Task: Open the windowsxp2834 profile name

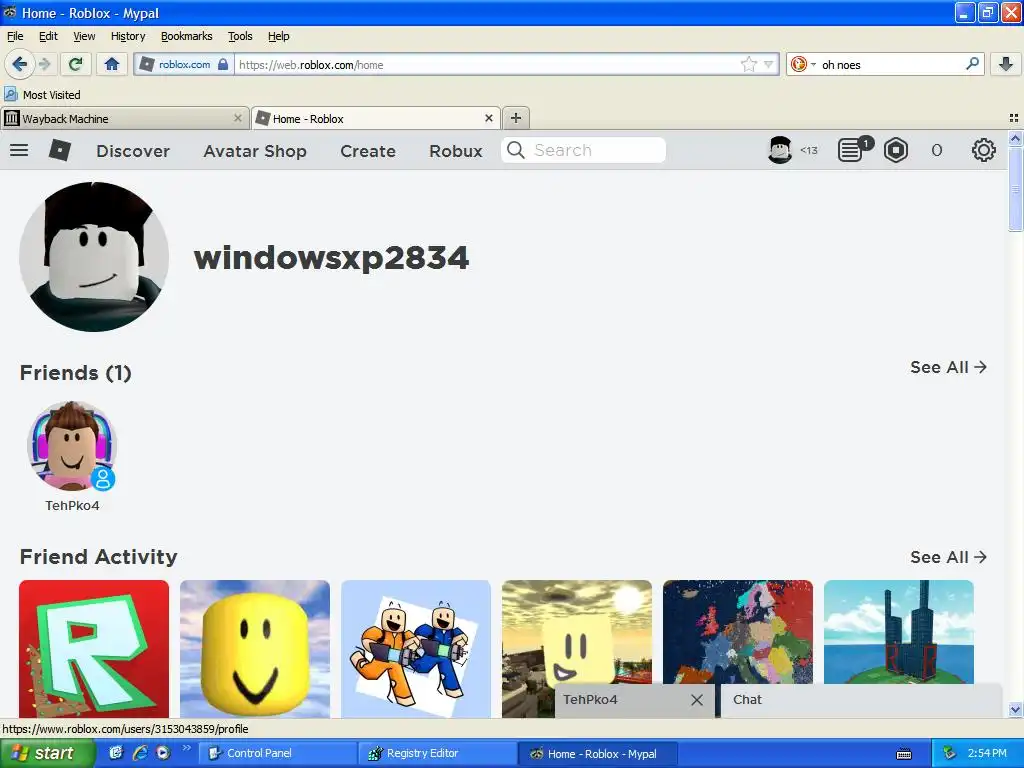Action: 331,257
